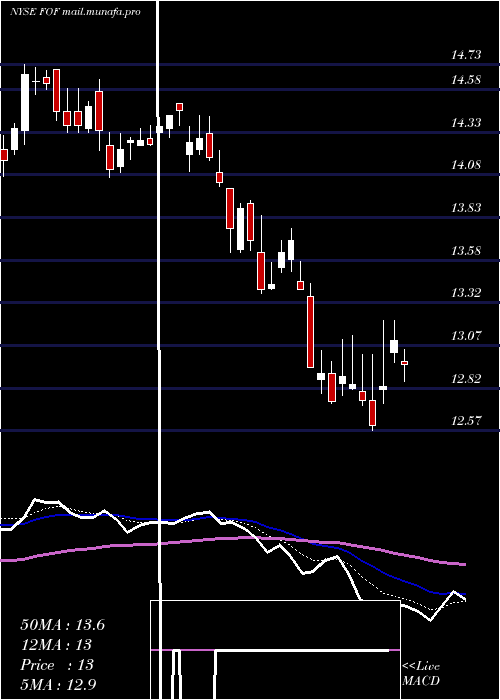This screenshot has width=500, height=700.
Task: Click the <<Live MACD label
Action: [x=421, y=673]
